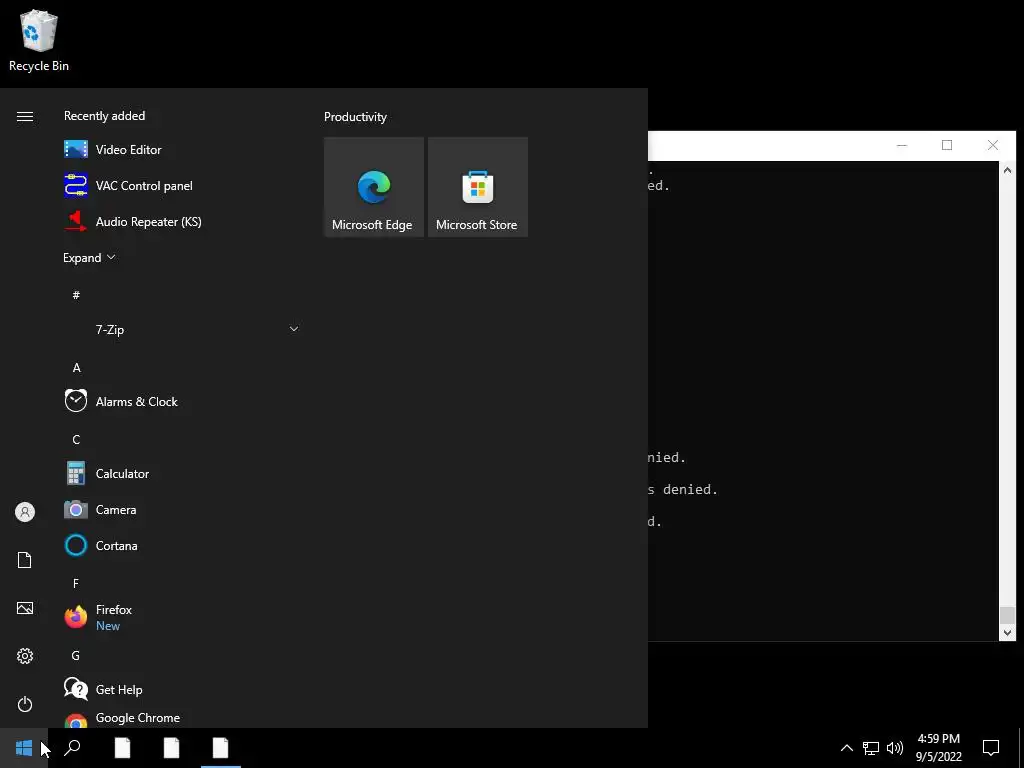
Task: Click the Power button in Start menu
Action: pos(25,704)
